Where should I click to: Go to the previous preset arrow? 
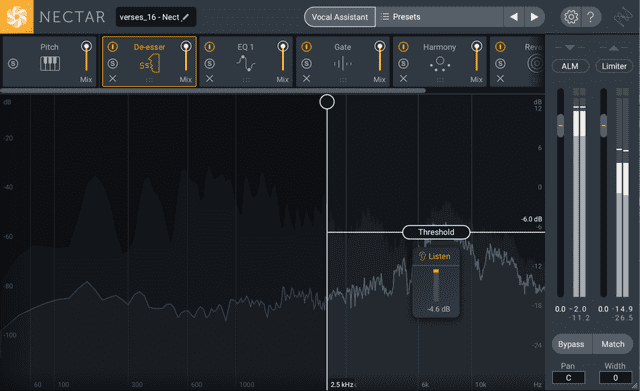click(x=514, y=17)
